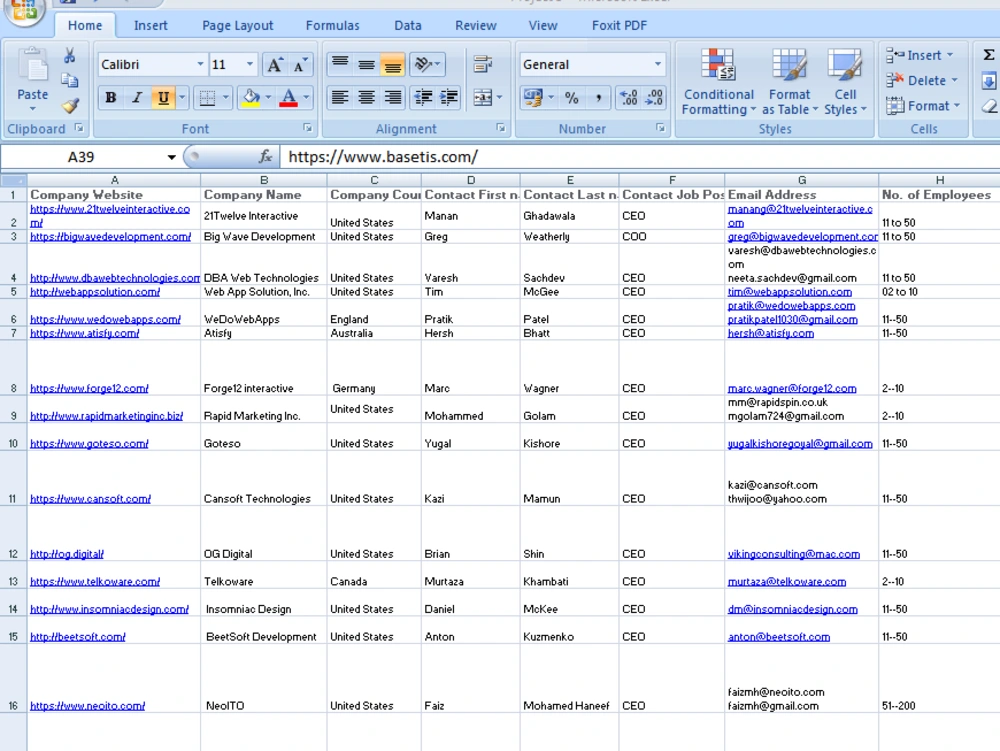Align text left
The height and width of the screenshot is (751, 1000).
(340, 98)
